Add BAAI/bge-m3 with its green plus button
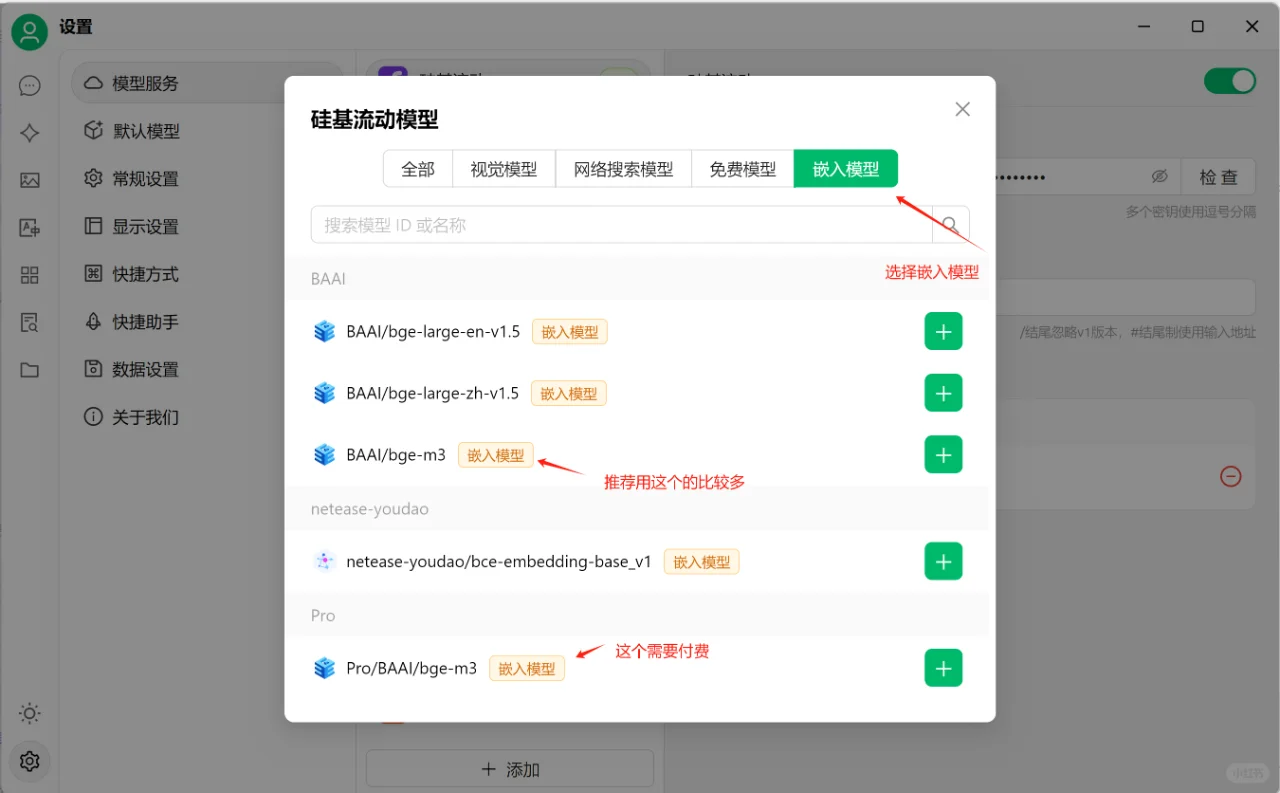The height and width of the screenshot is (793, 1280). [x=943, y=454]
